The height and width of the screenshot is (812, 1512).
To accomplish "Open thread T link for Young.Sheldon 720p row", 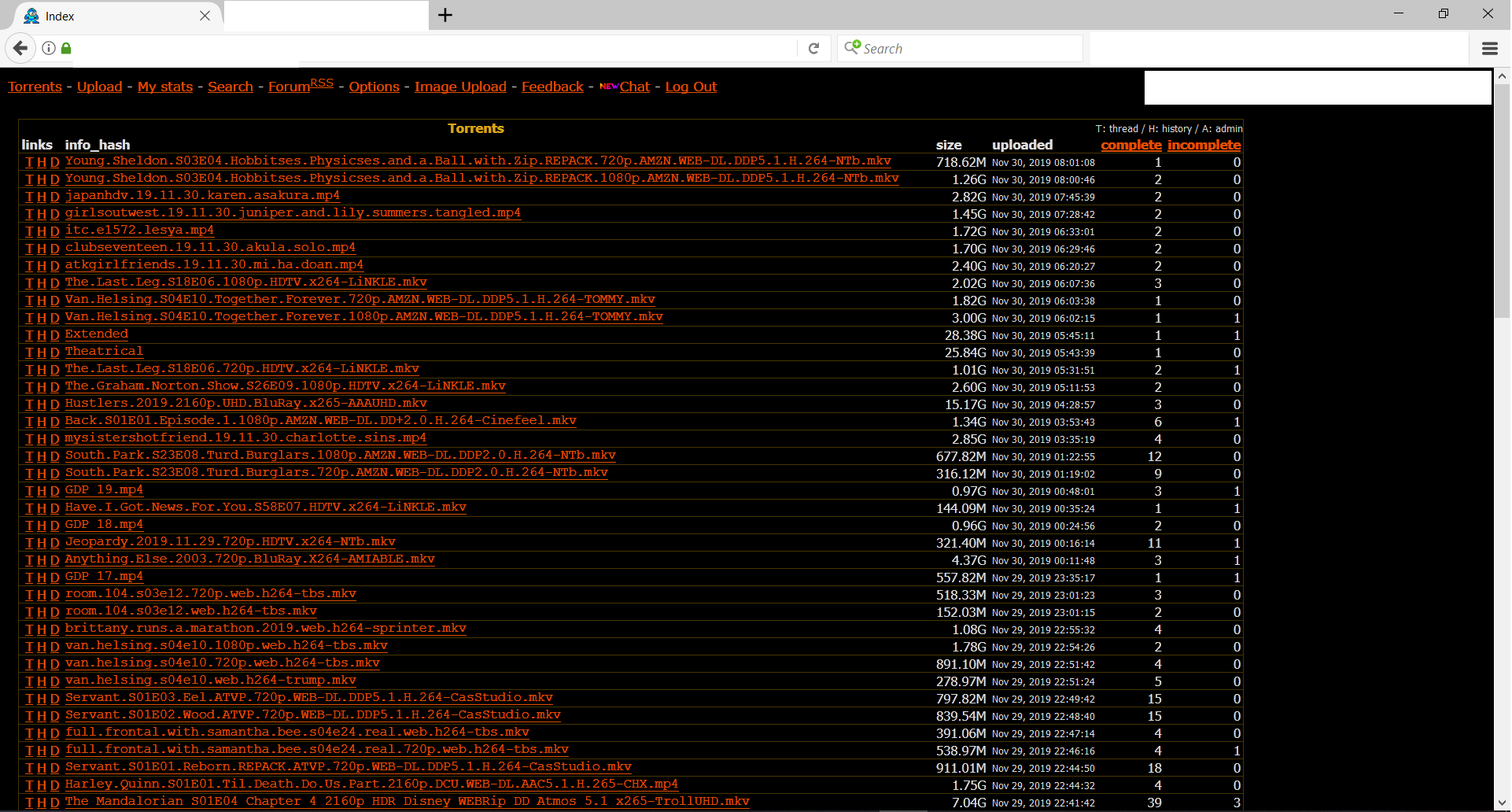I will [29, 162].
